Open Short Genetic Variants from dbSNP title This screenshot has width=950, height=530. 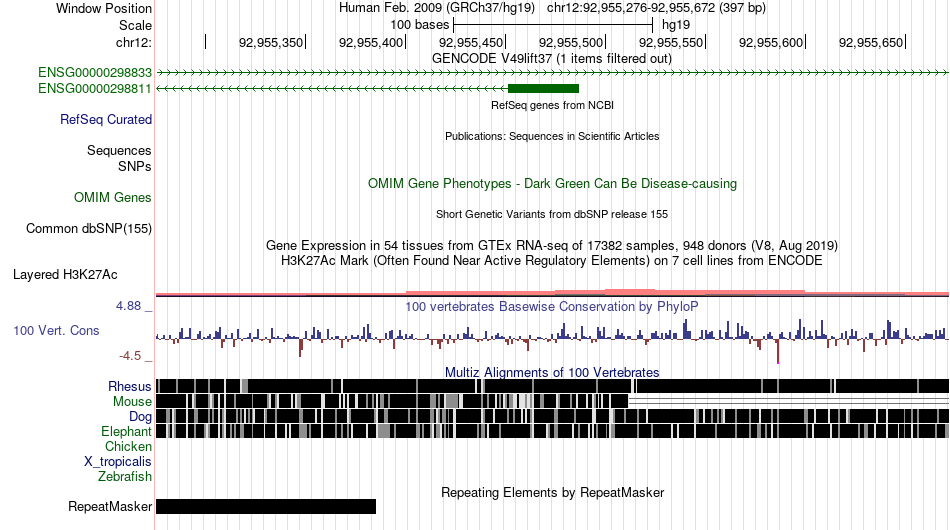[552, 214]
